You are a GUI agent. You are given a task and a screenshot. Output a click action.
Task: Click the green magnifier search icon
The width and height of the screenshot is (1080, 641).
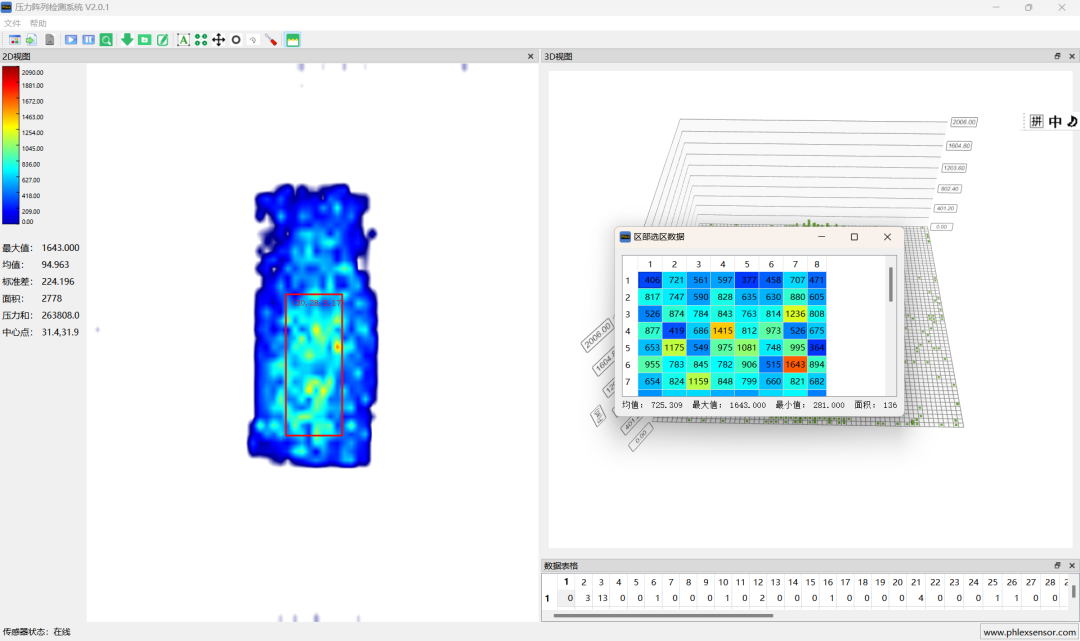click(x=106, y=40)
